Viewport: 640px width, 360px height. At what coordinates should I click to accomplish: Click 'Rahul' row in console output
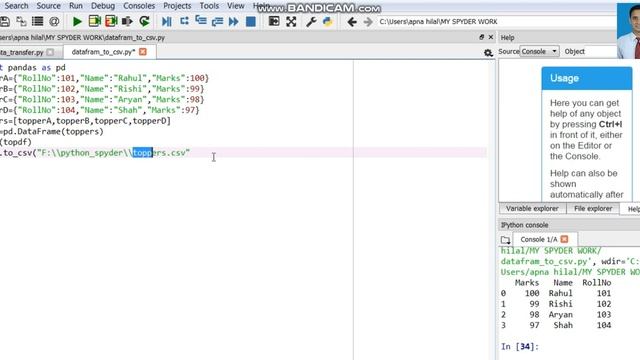556,293
